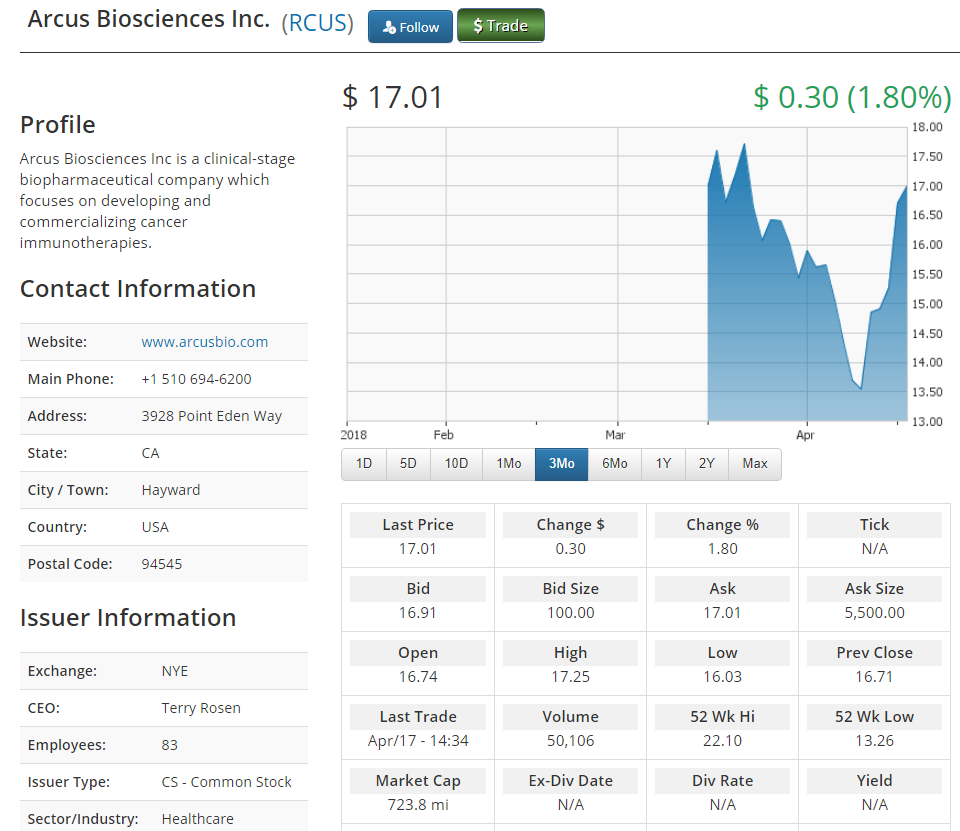Click the Market Cap value 723.8 mi
Image resolution: width=960 pixels, height=831 pixels.
click(x=418, y=805)
